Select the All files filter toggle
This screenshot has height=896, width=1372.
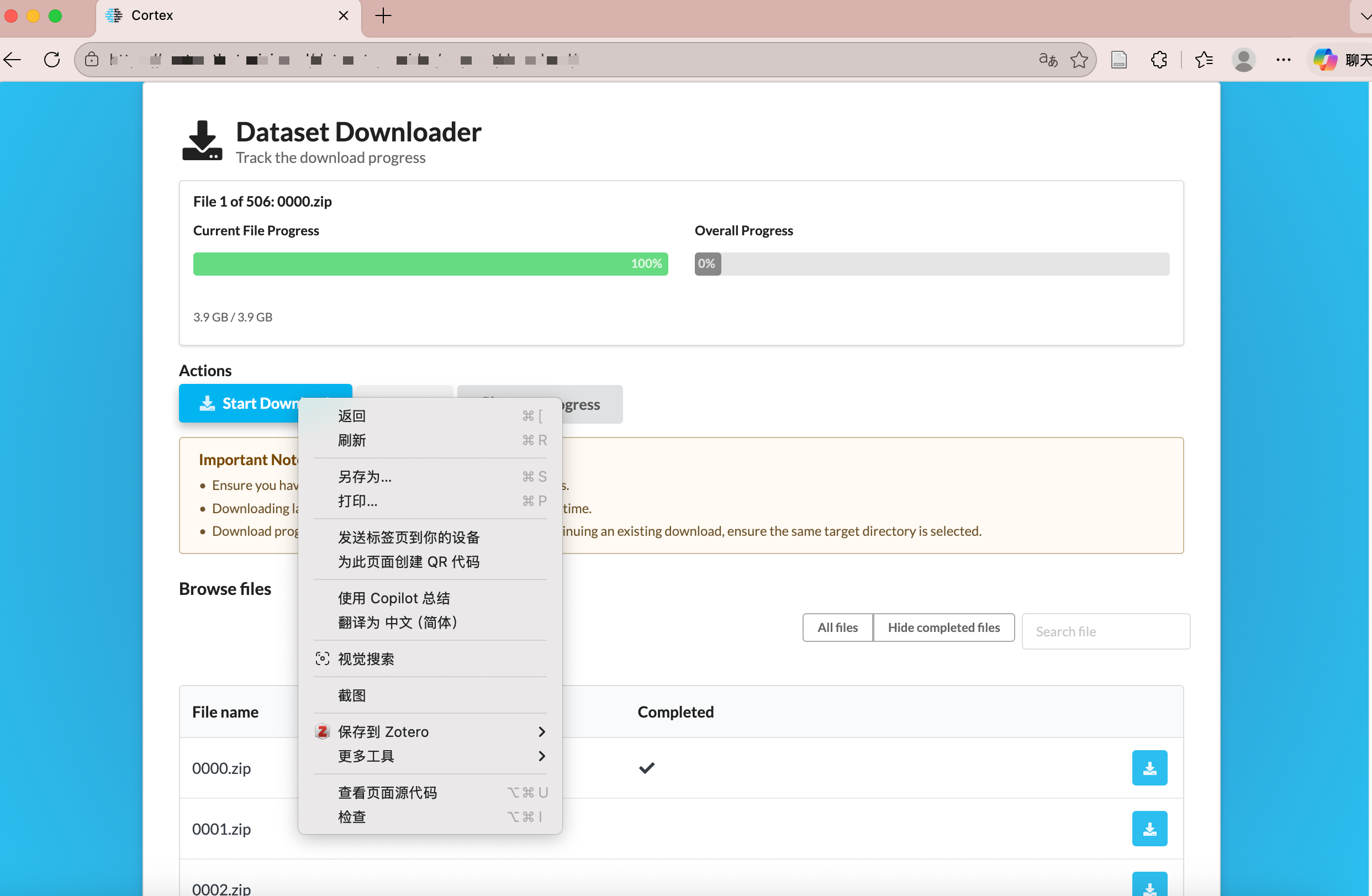point(837,627)
